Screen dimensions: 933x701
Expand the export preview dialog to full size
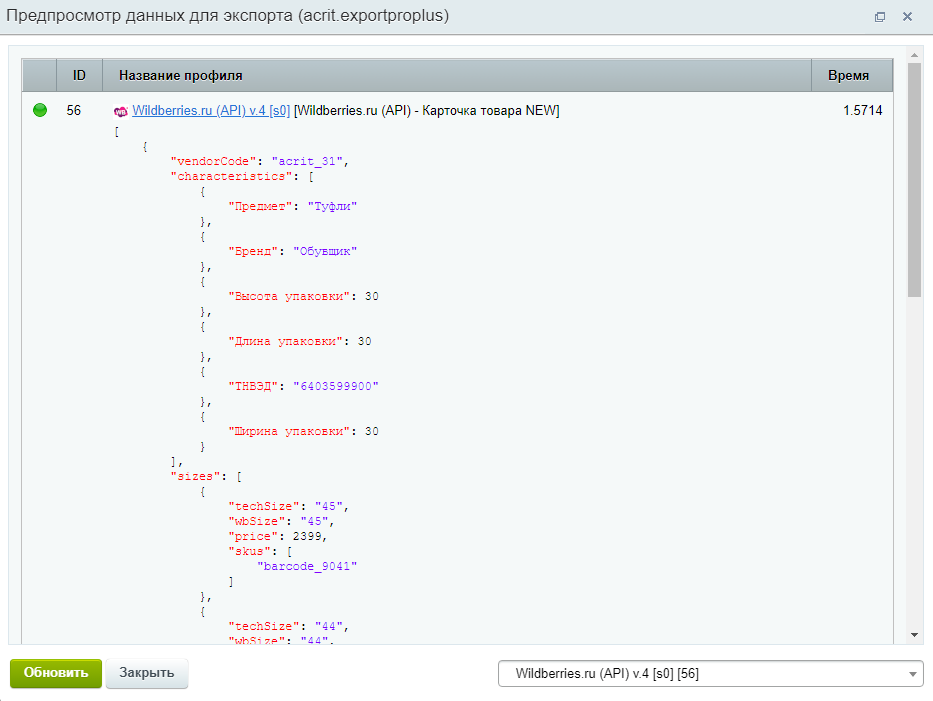pyautogui.click(x=880, y=17)
